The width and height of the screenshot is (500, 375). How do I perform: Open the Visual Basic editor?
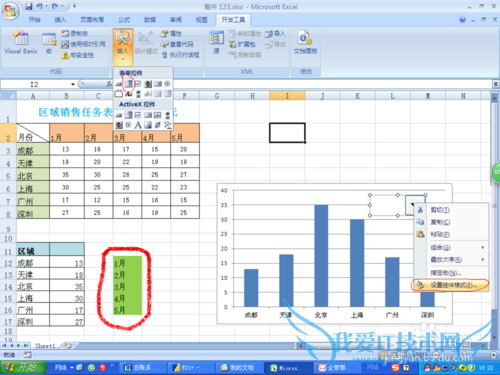tap(21, 42)
